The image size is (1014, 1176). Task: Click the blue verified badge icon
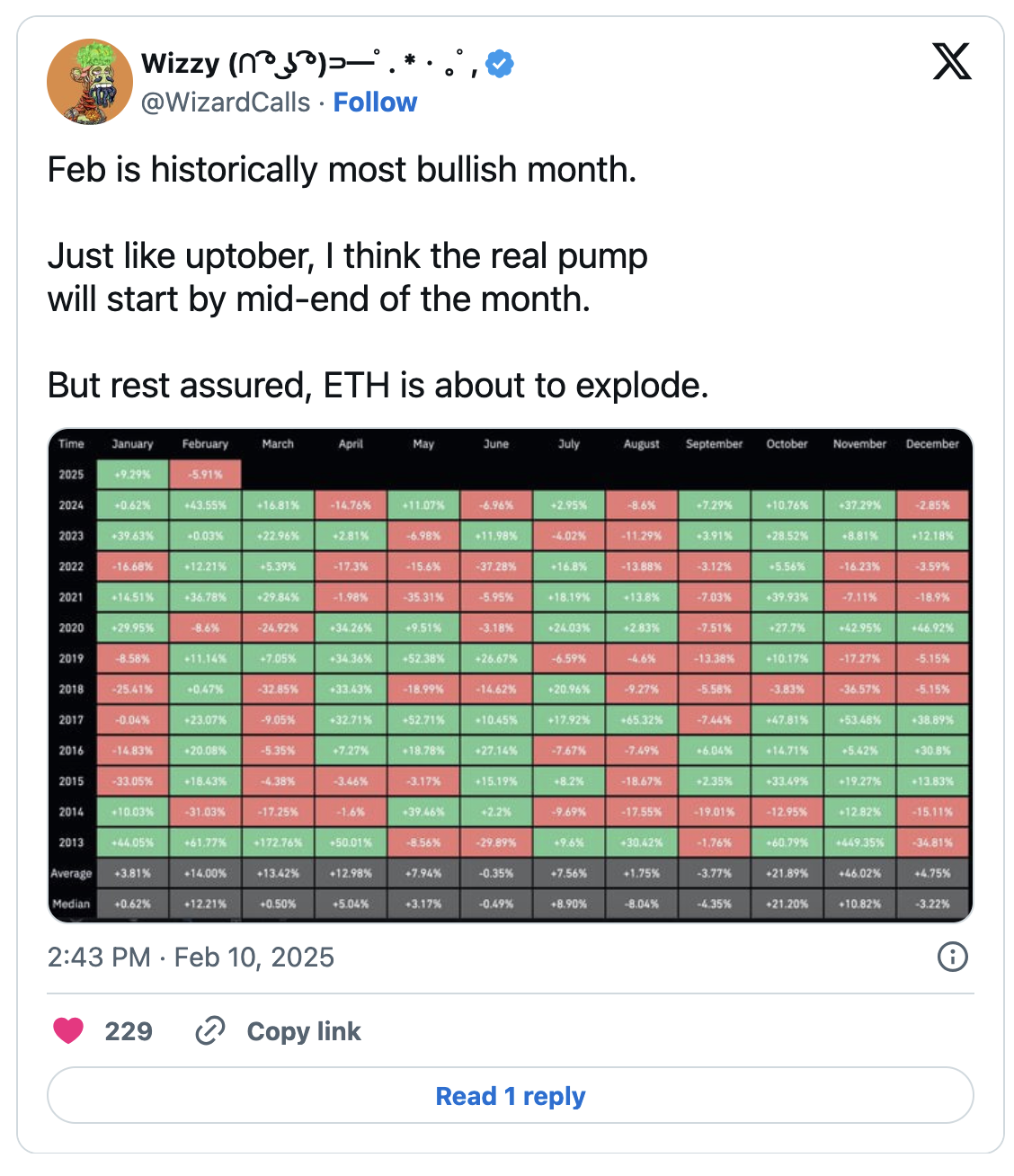click(x=500, y=64)
